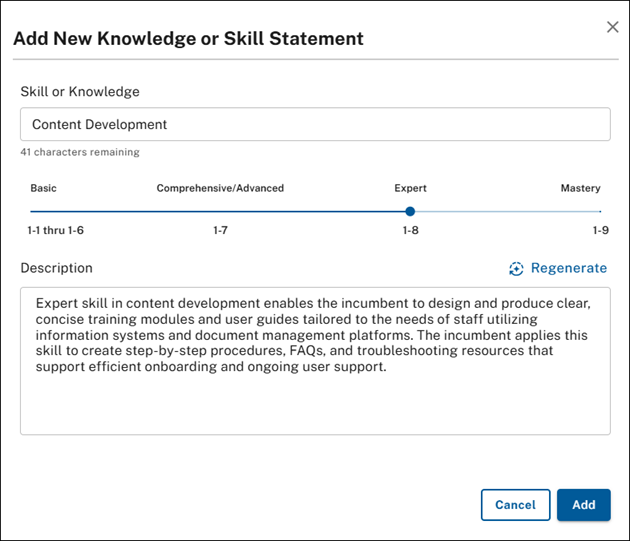Select the Expert level label
Viewport: 630px width, 541px height.
tap(410, 188)
